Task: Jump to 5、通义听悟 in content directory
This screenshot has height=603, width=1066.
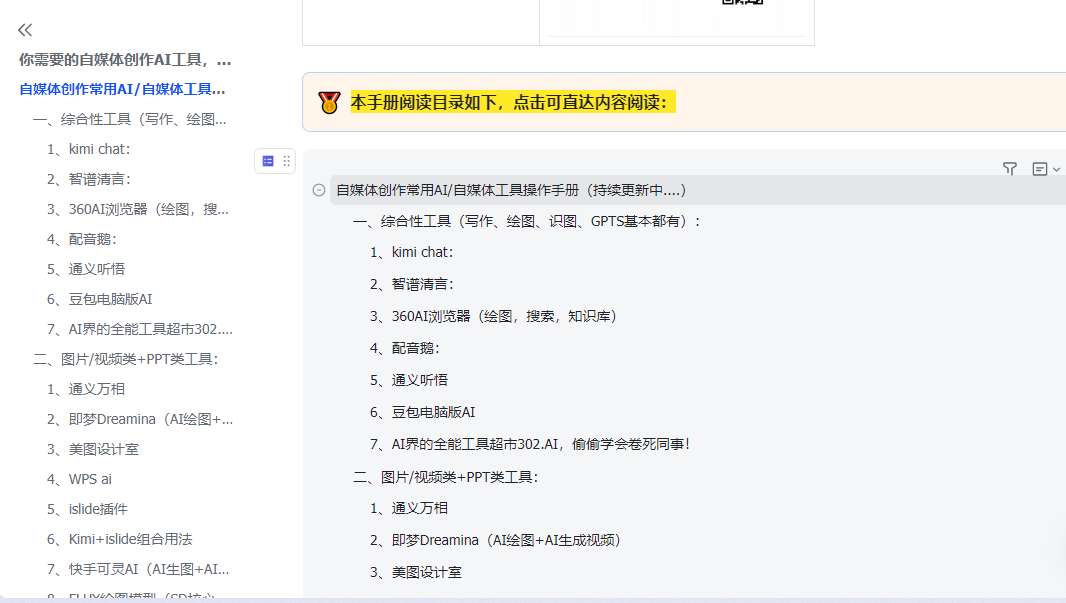Action: 408,380
